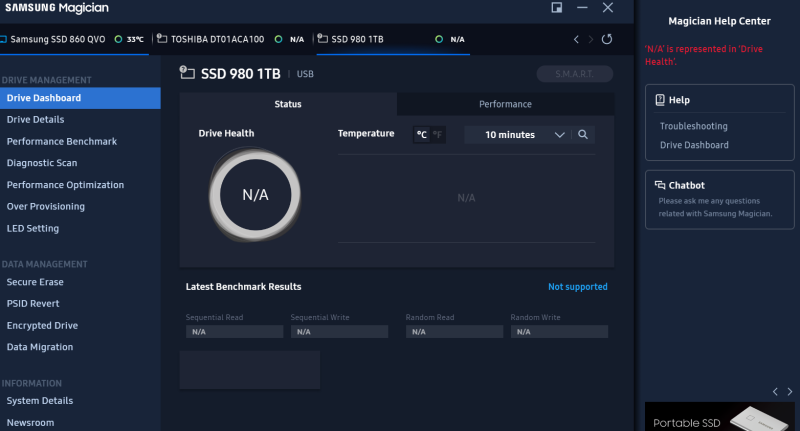The image size is (800, 431).
Task: Click the Sequential Write N/A field
Action: pyautogui.click(x=339, y=332)
